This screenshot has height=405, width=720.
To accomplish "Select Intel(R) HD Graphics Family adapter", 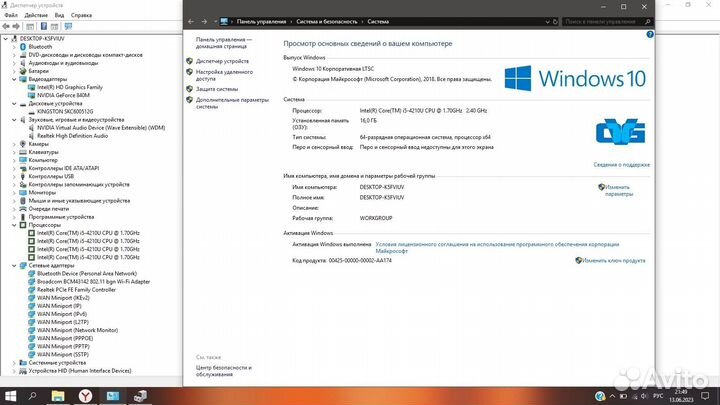I will pos(70,87).
